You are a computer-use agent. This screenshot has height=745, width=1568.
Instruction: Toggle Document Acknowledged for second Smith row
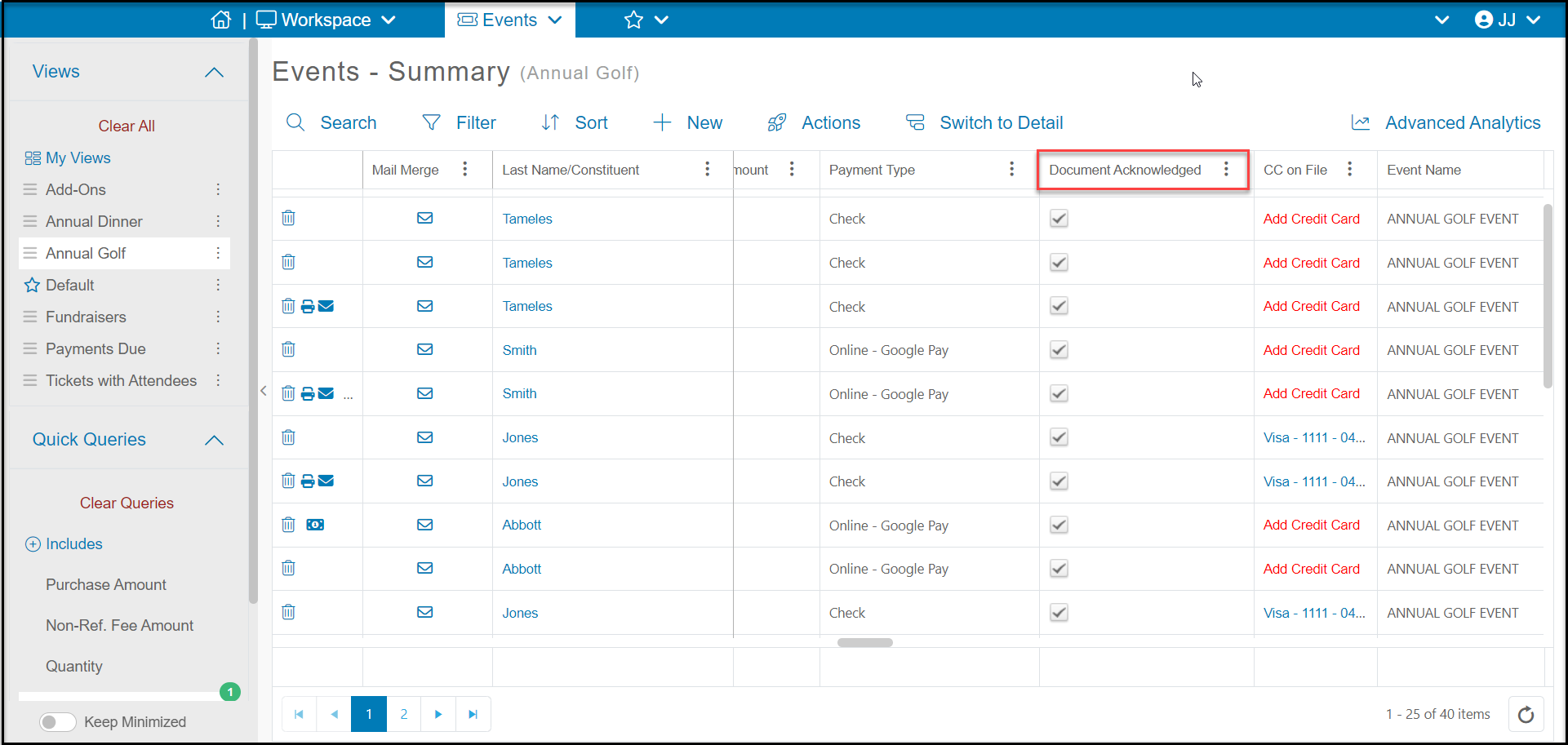1059,393
